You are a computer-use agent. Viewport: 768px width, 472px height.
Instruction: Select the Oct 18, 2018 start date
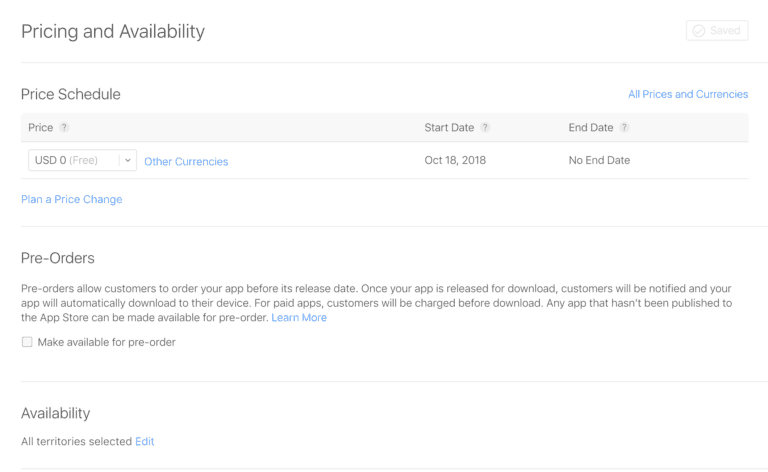[455, 160]
